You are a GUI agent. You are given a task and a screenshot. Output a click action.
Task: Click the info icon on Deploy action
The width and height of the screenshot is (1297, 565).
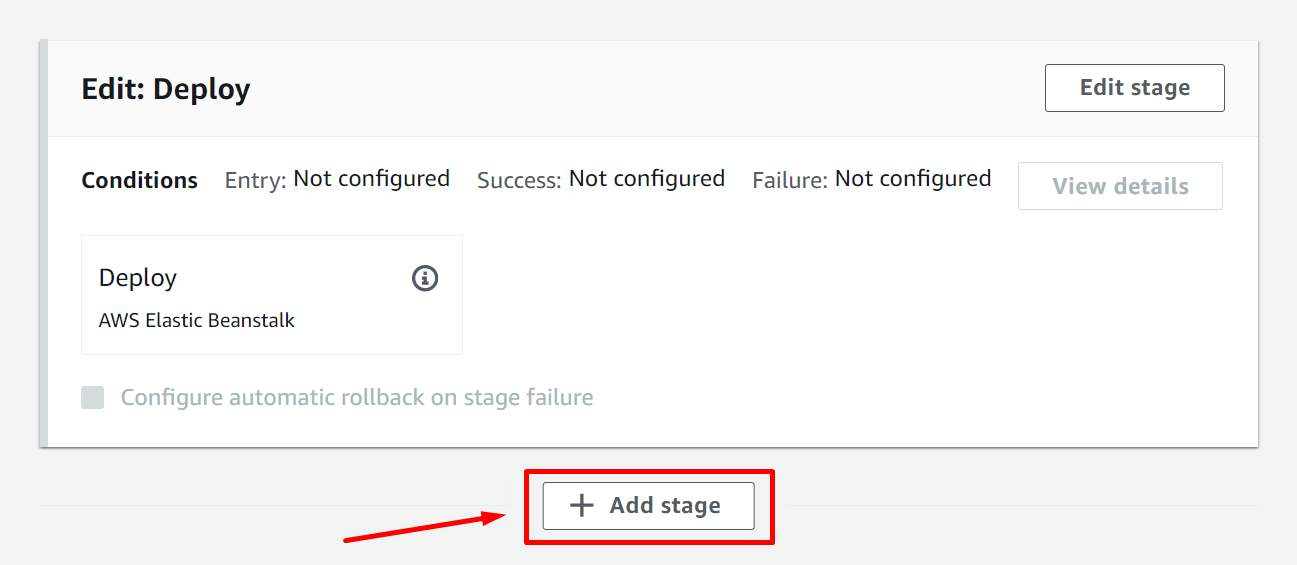(x=425, y=278)
